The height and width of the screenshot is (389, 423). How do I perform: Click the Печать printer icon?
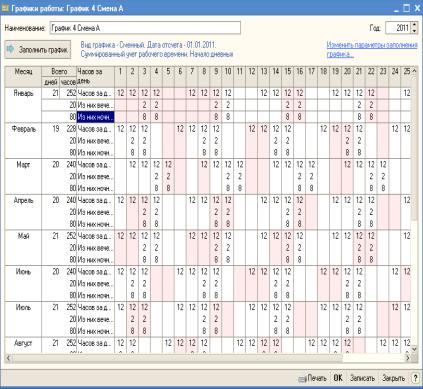click(302, 378)
